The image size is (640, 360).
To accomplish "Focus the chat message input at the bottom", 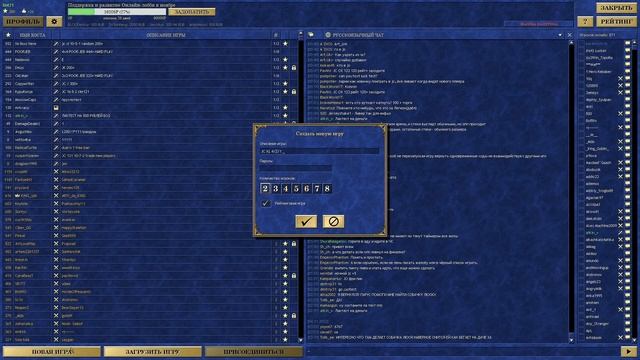I will coord(461,351).
